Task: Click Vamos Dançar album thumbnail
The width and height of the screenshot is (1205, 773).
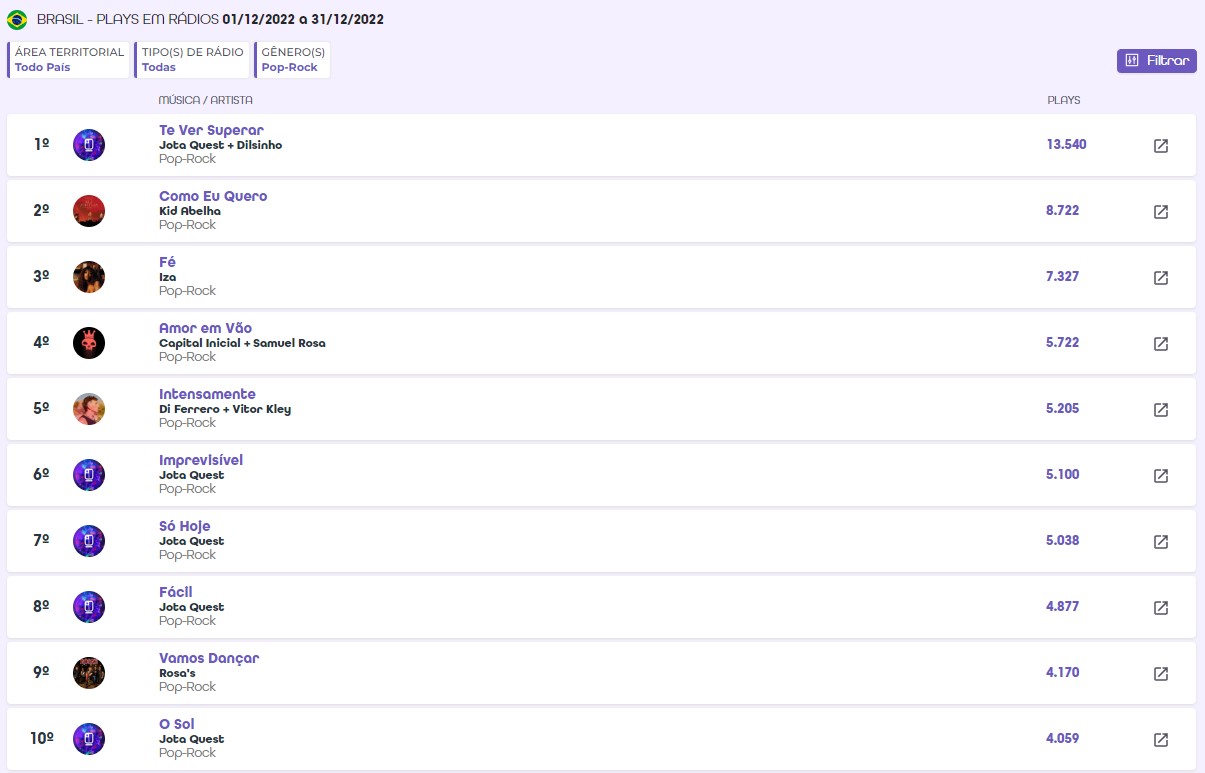Action: pos(89,673)
